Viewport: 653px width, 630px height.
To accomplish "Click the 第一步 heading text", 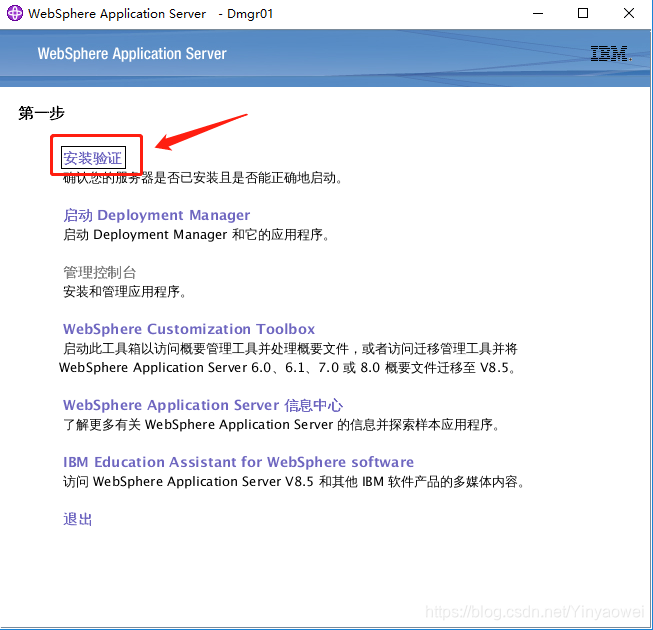I will coord(41,112).
